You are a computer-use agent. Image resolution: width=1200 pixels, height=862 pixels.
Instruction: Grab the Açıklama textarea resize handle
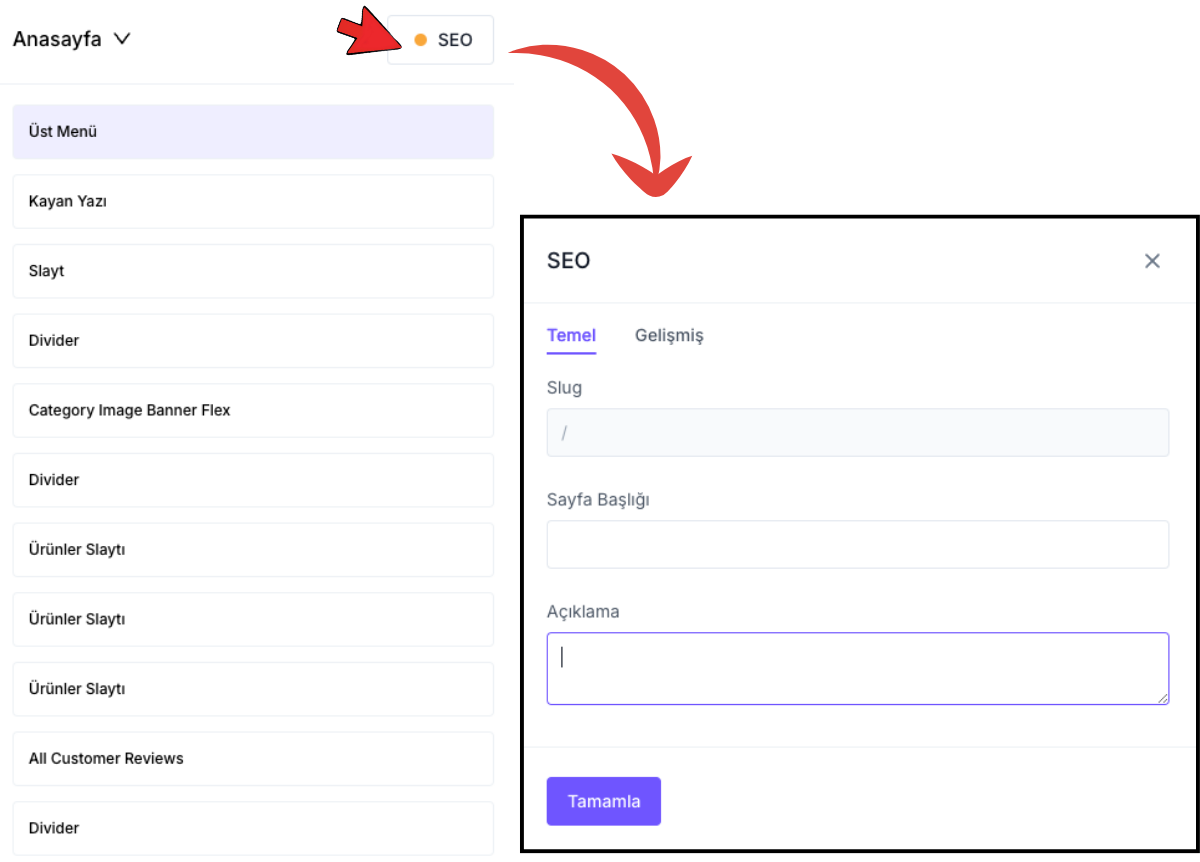pos(1163,698)
